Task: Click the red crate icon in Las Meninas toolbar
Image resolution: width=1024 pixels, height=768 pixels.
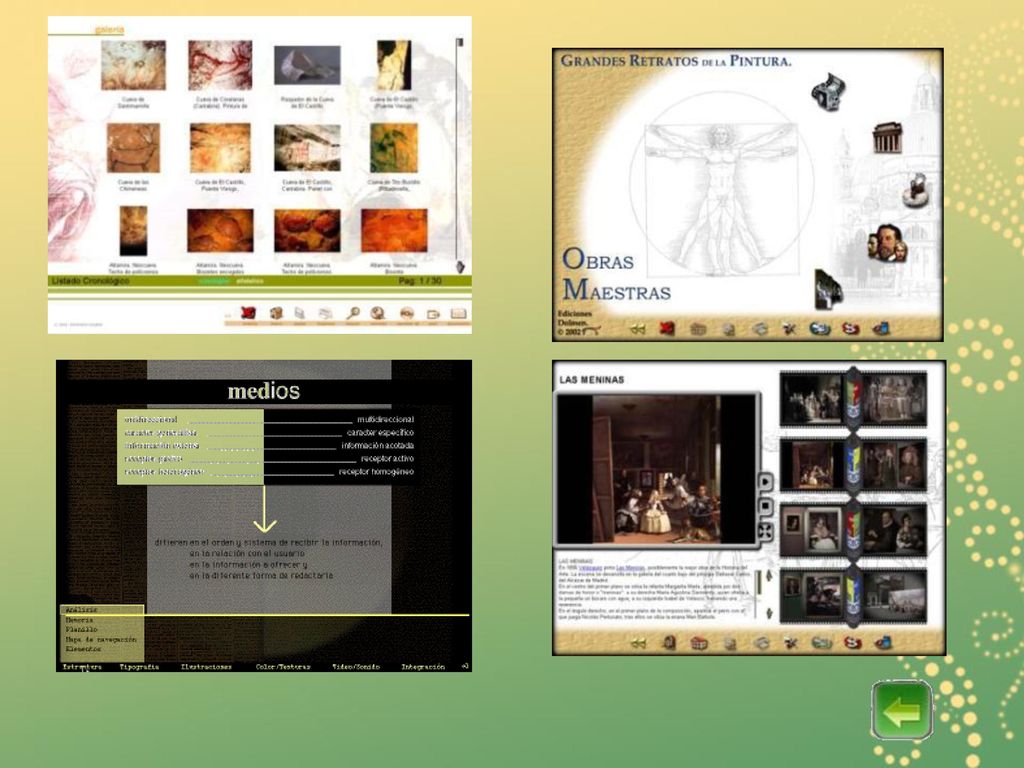Action: (x=699, y=643)
